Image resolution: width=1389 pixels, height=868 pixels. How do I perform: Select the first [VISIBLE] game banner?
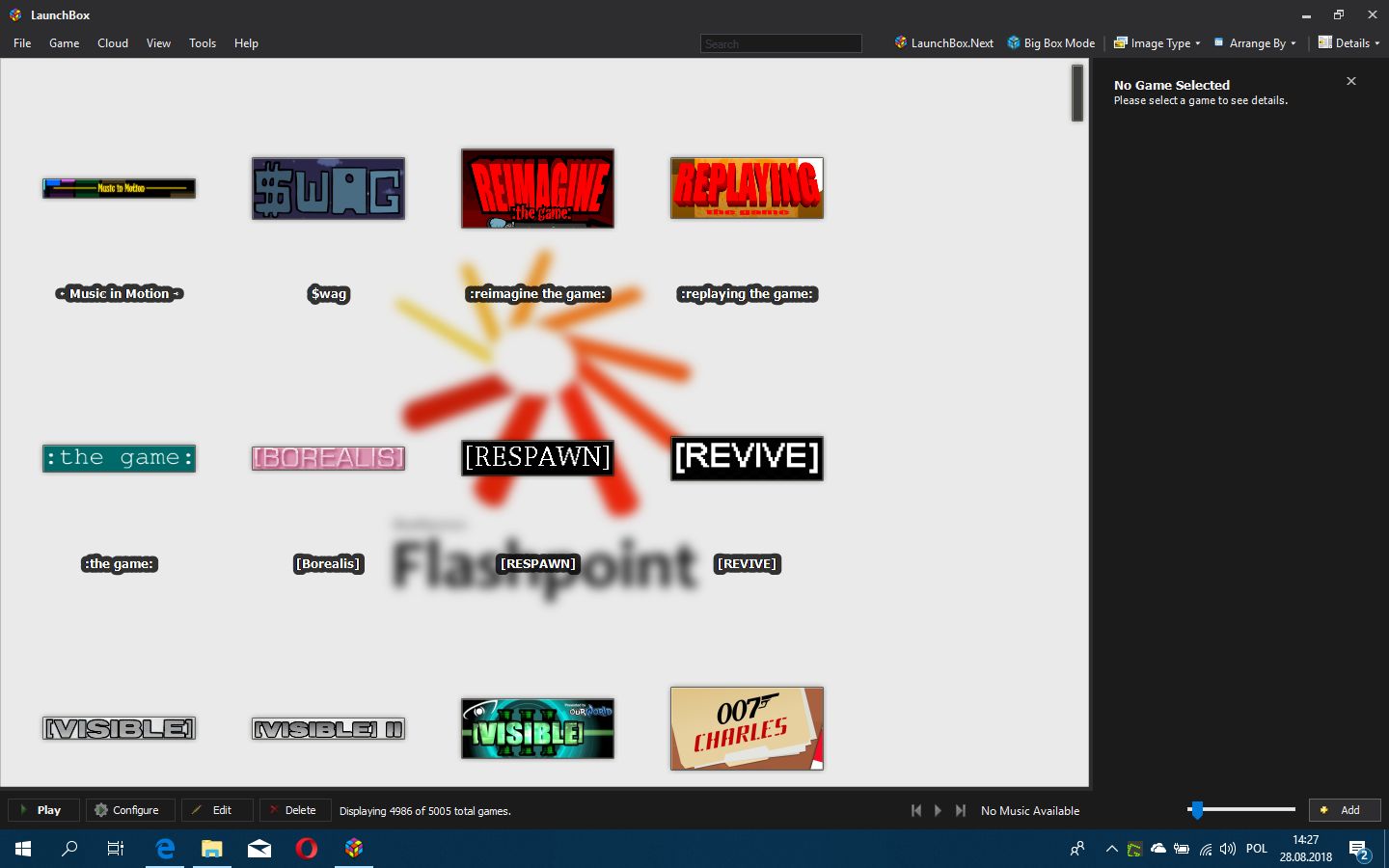[119, 728]
